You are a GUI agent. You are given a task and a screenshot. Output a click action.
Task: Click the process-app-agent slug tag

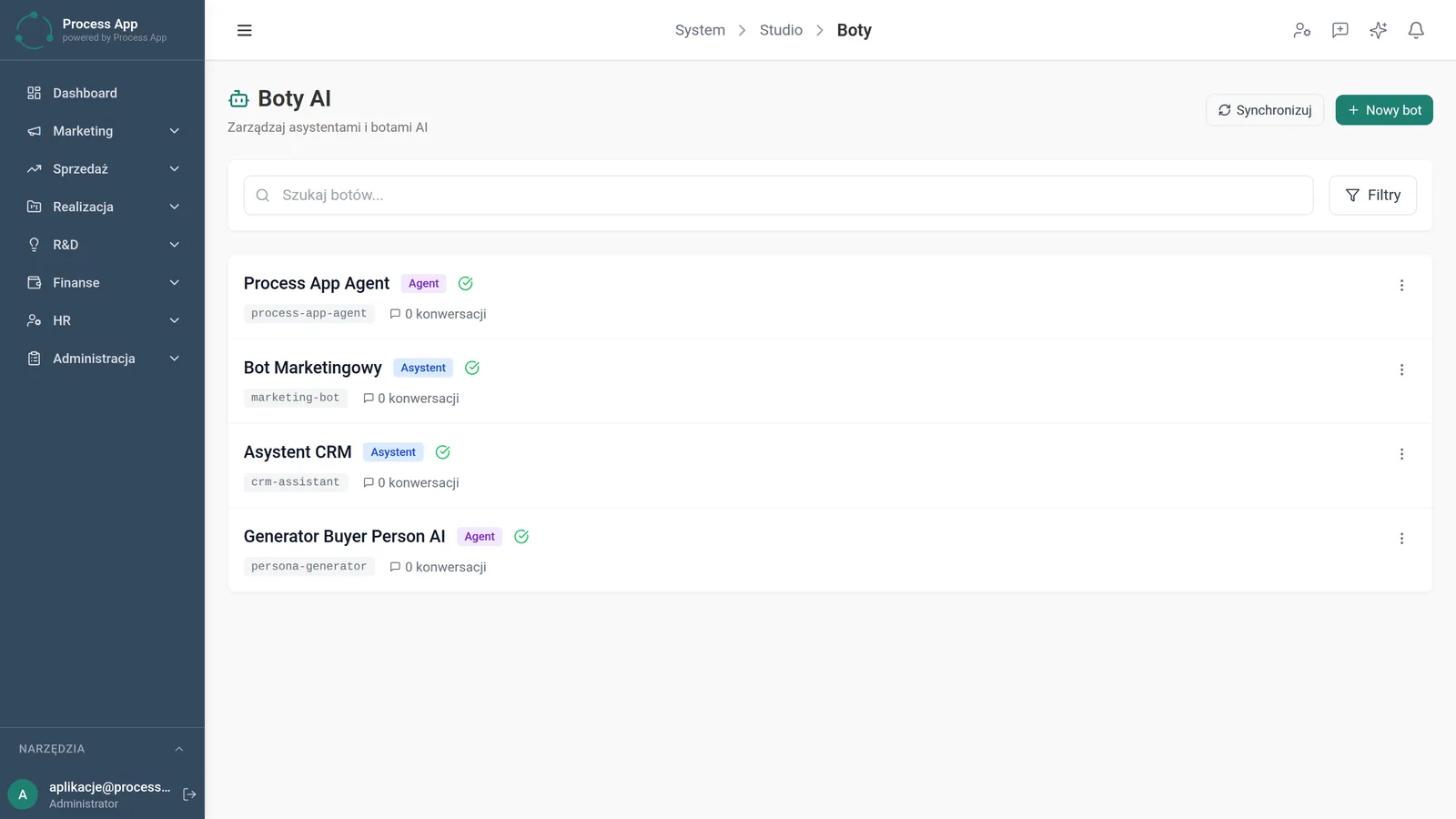[x=308, y=313]
